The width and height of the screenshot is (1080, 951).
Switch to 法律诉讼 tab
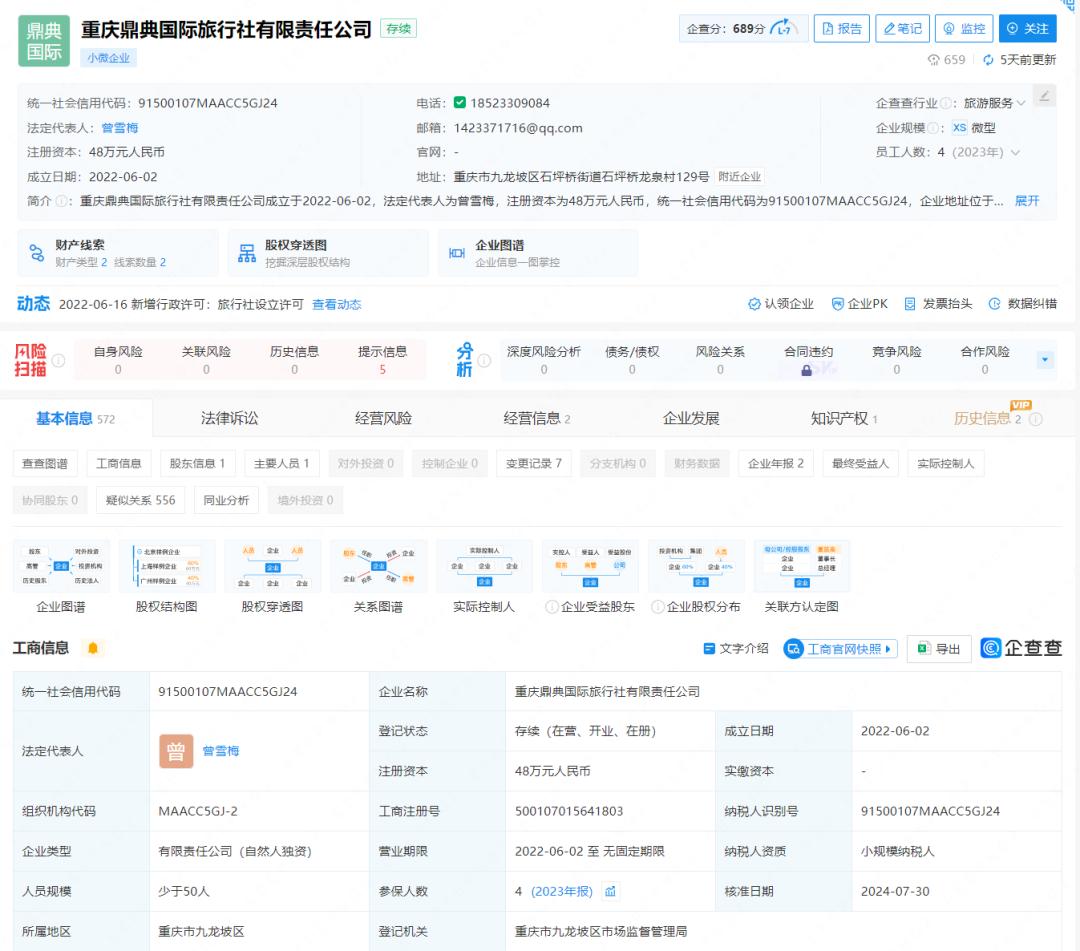(x=229, y=418)
